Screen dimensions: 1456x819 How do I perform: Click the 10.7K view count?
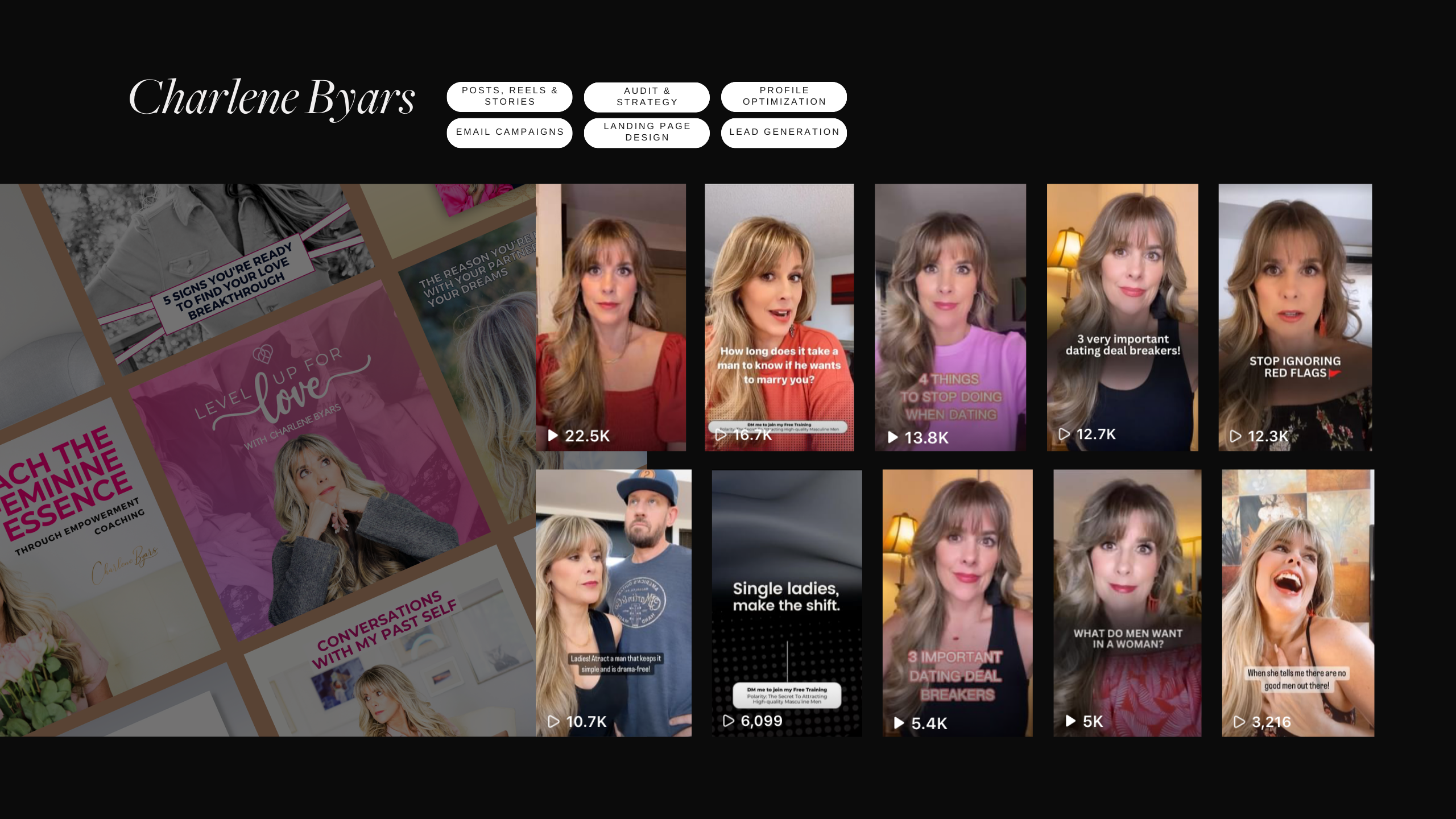(x=586, y=722)
